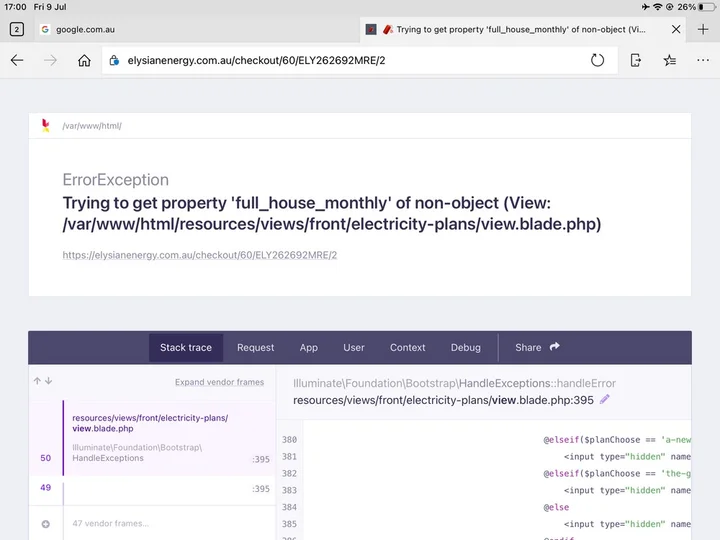Viewport: 720px width, 540px height.
Task: Open the tab switcher showing 2 tabs
Action: tap(16, 29)
